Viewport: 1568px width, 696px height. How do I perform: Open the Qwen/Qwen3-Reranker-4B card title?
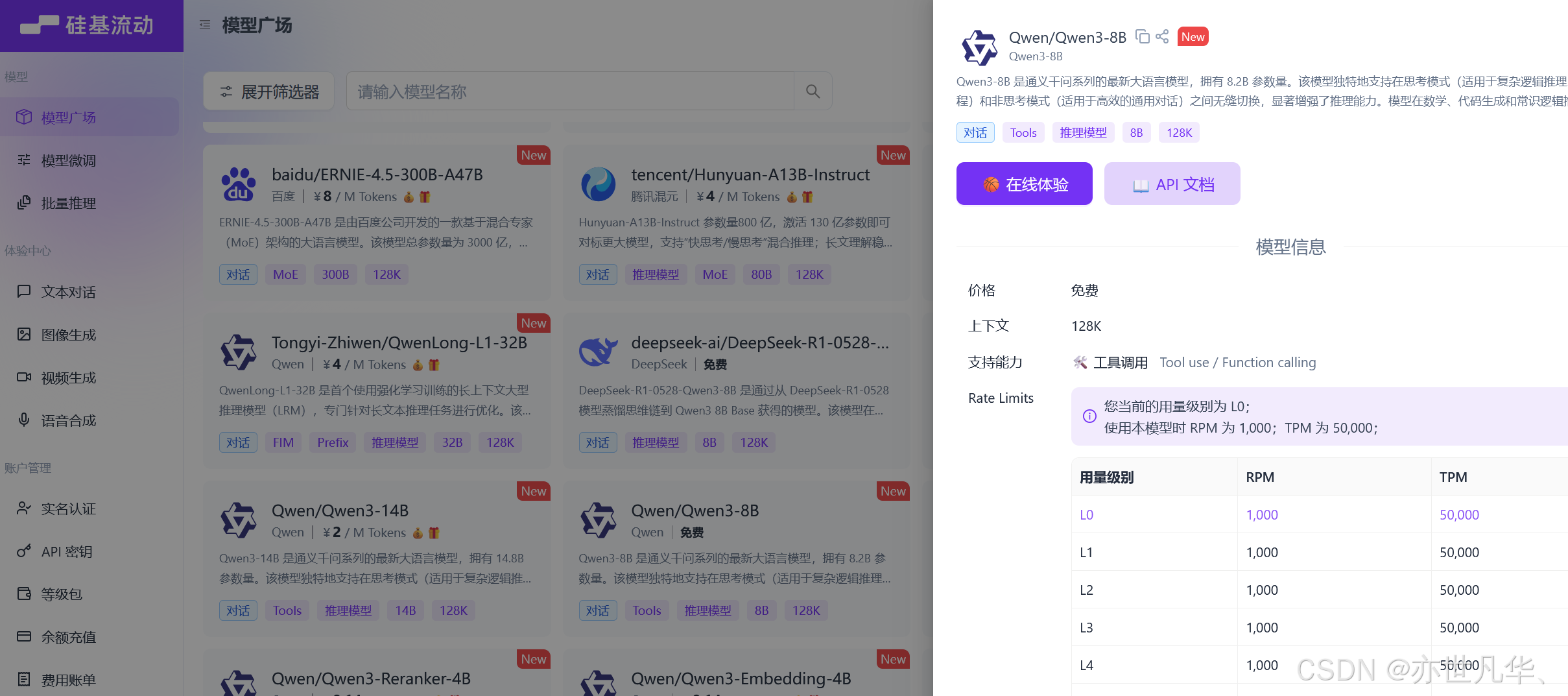tap(371, 678)
